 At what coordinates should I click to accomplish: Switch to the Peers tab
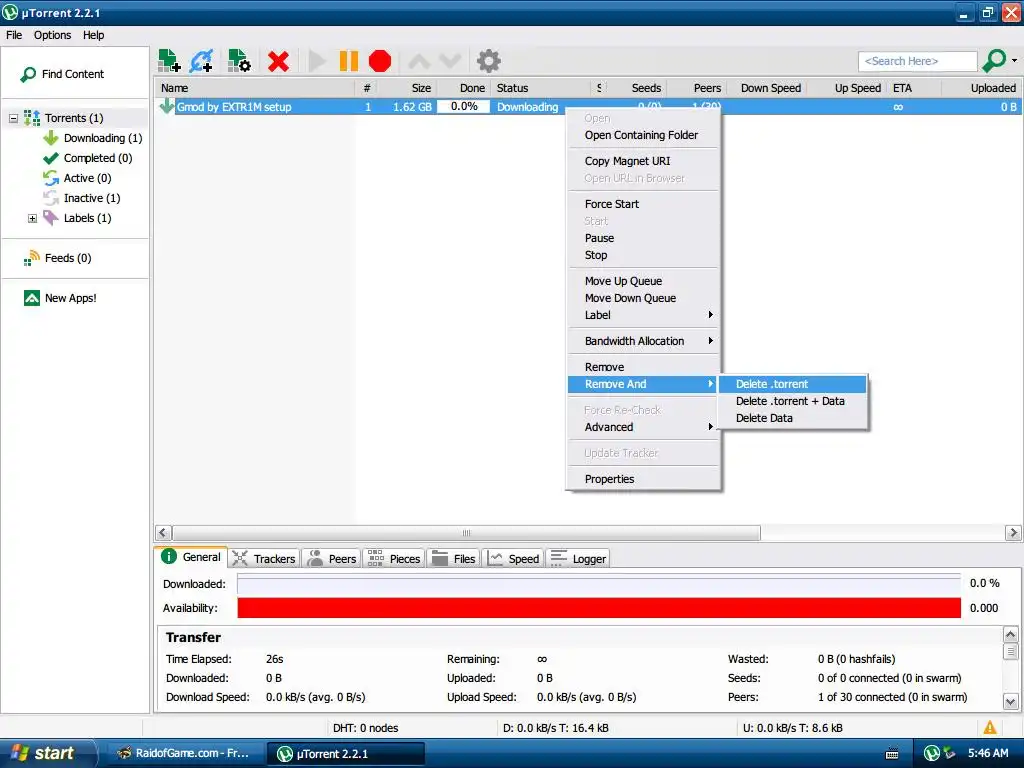tap(332, 559)
